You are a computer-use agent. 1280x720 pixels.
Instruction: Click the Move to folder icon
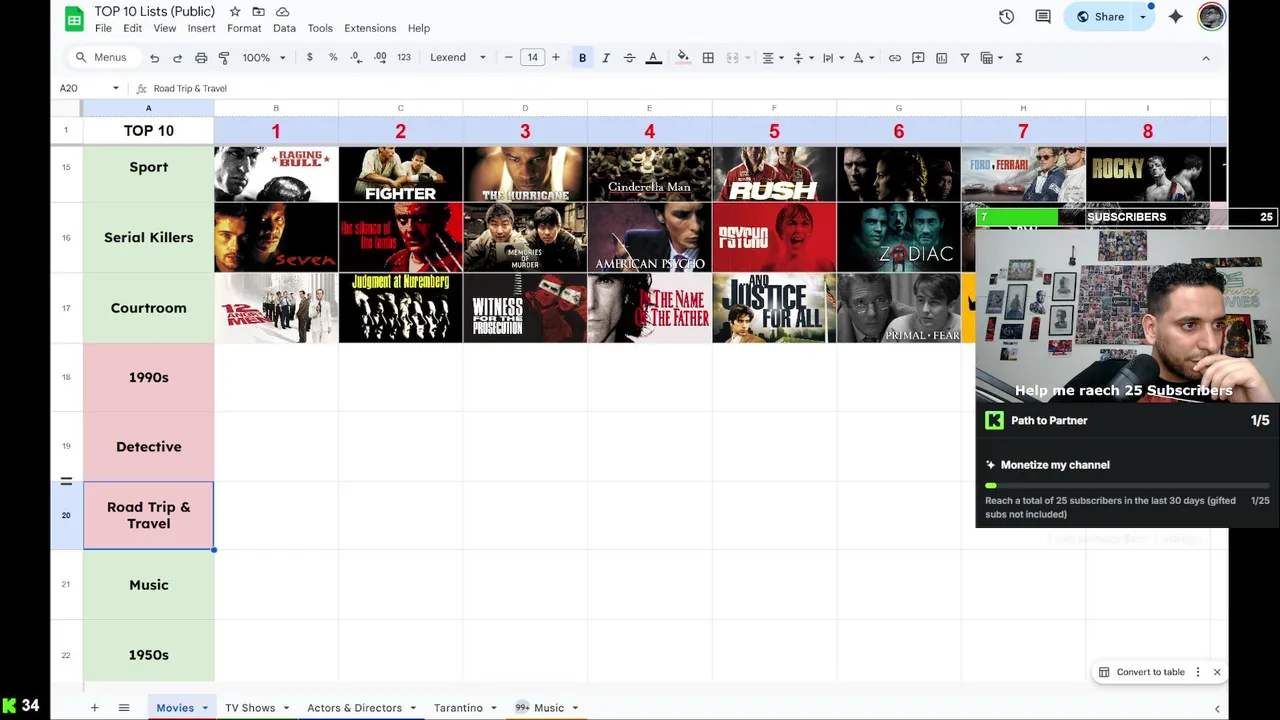pyautogui.click(x=258, y=12)
